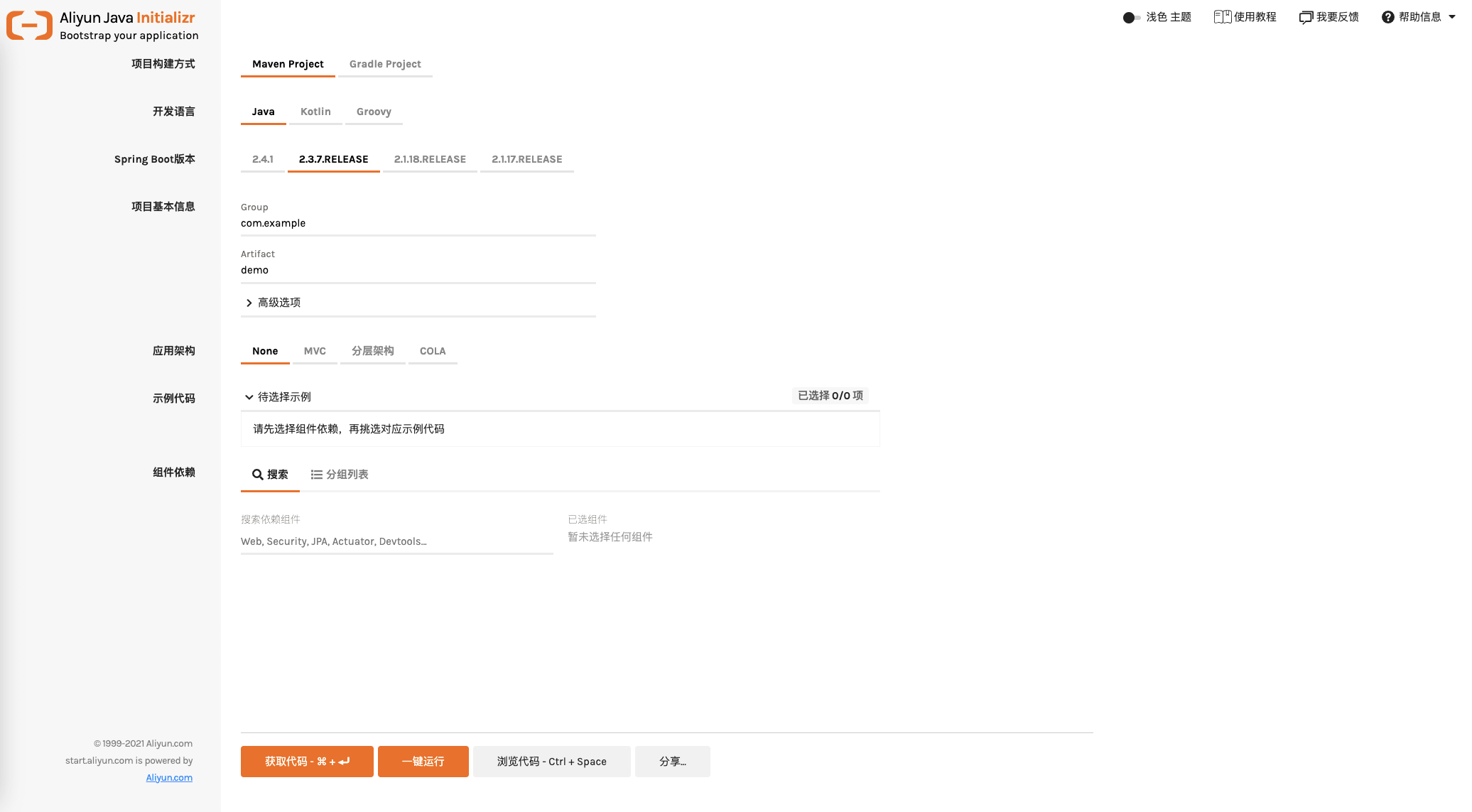Select Kotlin as development language
Image resolution: width=1472 pixels, height=812 pixels.
coord(315,112)
